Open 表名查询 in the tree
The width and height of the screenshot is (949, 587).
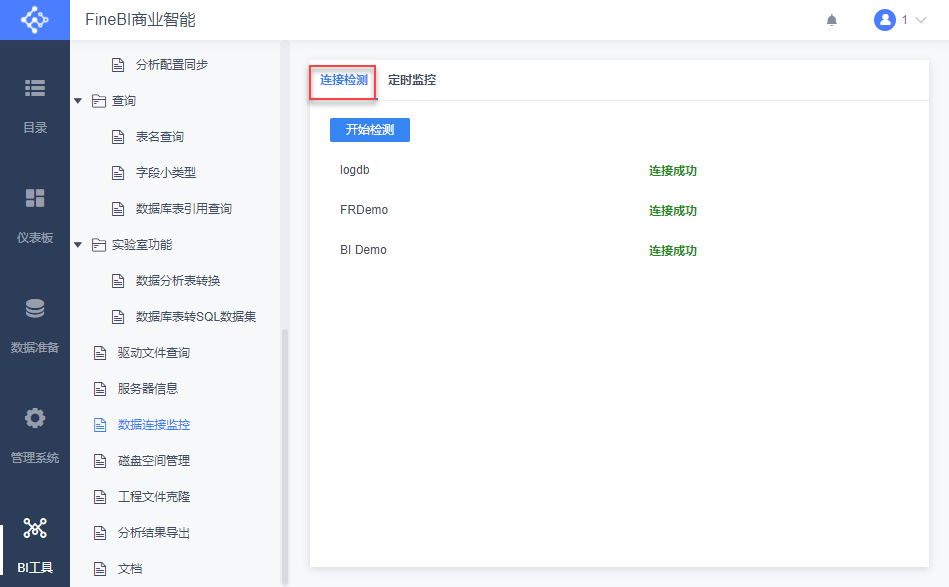pyautogui.click(x=159, y=137)
